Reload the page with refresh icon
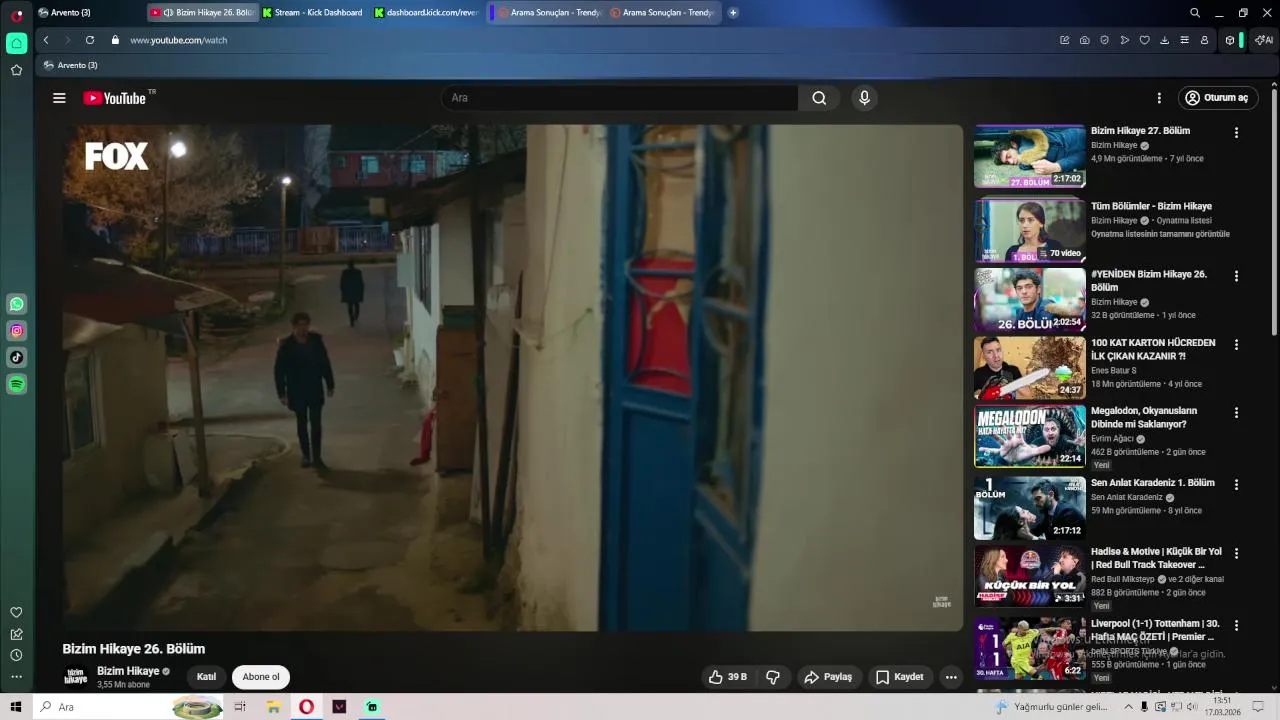Image resolution: width=1280 pixels, height=720 pixels. (90, 40)
